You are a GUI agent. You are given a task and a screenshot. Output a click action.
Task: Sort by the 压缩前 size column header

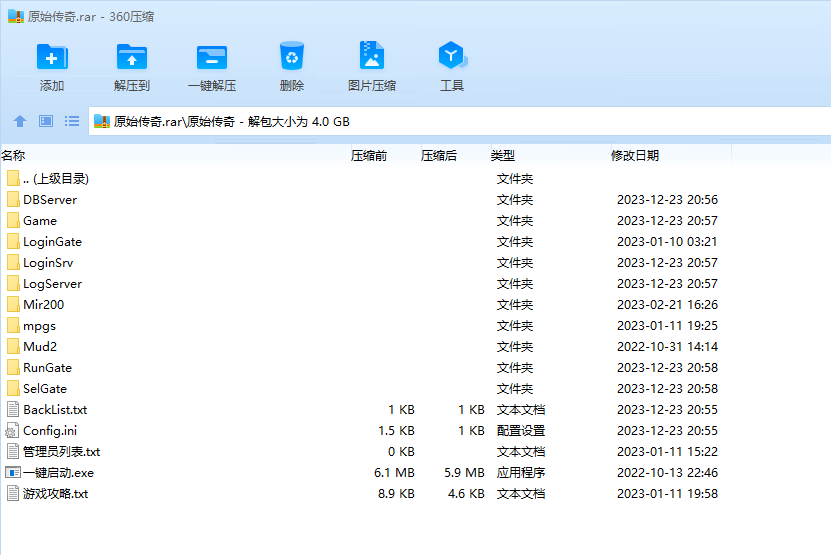click(385, 155)
